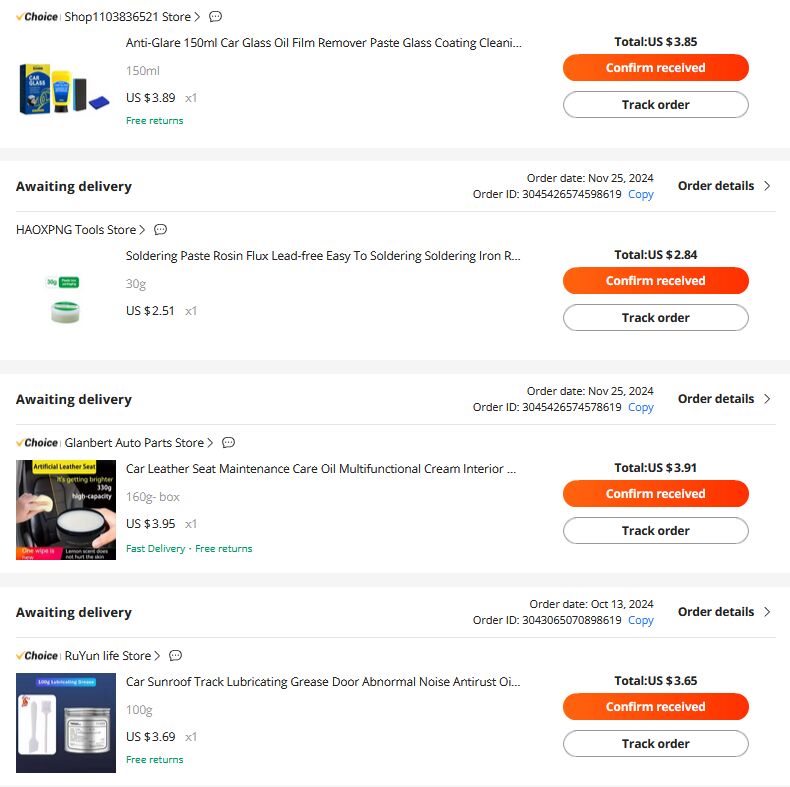790x787 pixels.
Task: Open Soldering Paste product image
Action: [65, 299]
